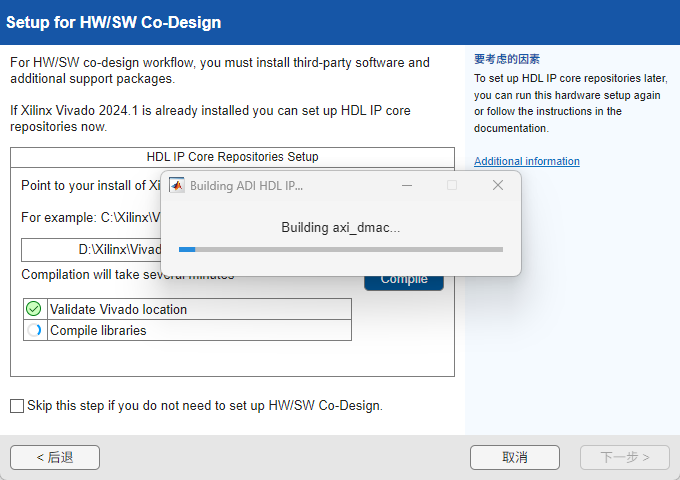Click the Compile button
Screen dimensions: 680x480
pyautogui.click(x=404, y=283)
